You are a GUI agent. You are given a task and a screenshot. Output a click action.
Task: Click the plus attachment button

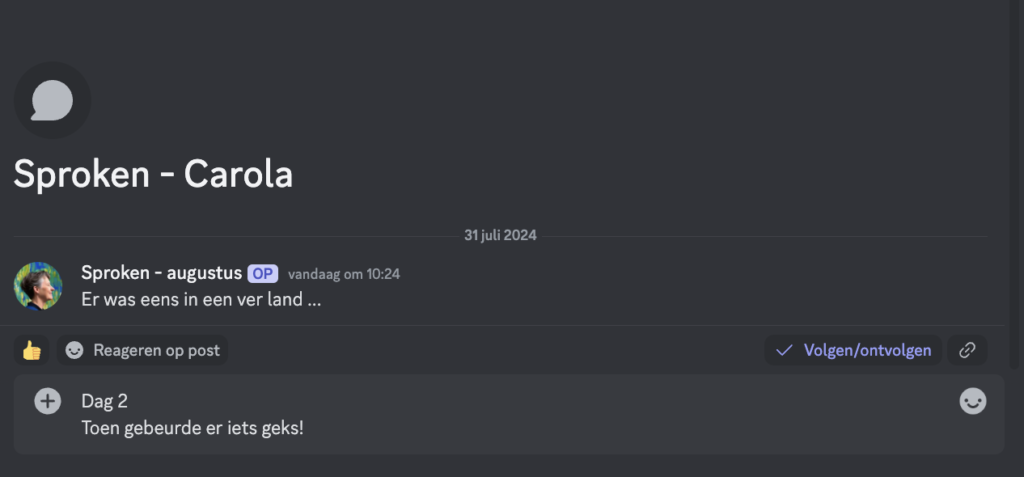coord(48,401)
